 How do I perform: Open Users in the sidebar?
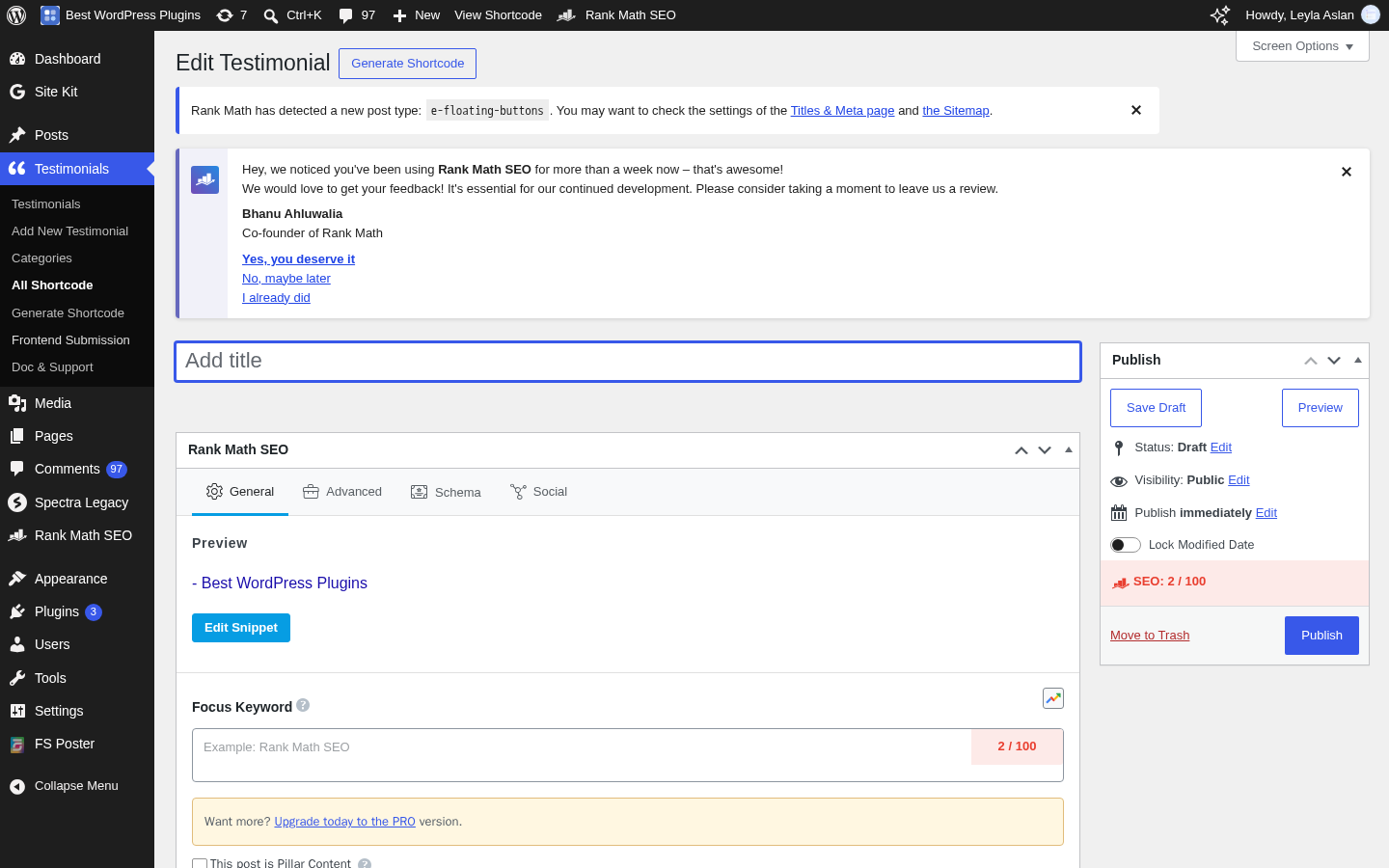pyautogui.click(x=77, y=644)
